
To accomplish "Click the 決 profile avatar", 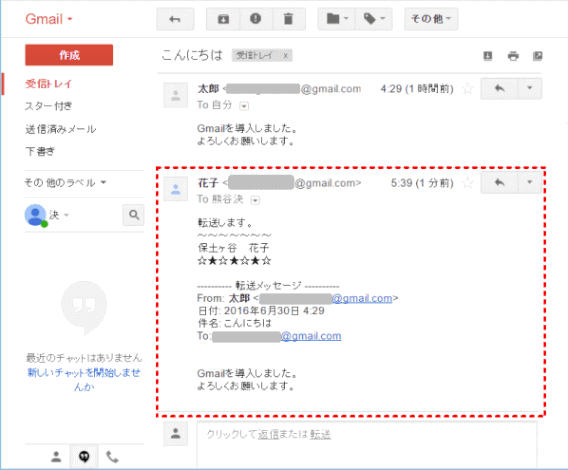I will click(35, 215).
